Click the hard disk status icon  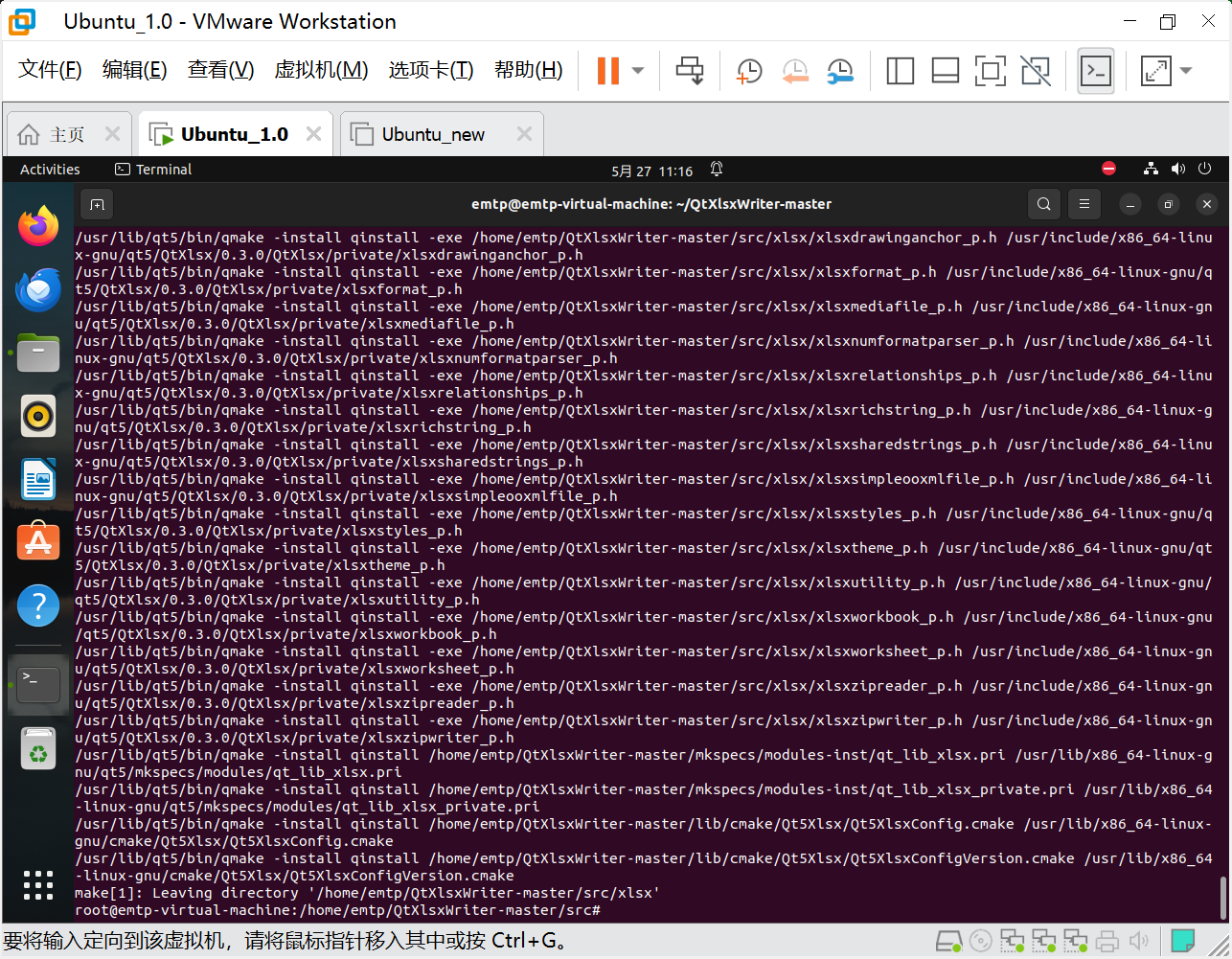click(949, 942)
